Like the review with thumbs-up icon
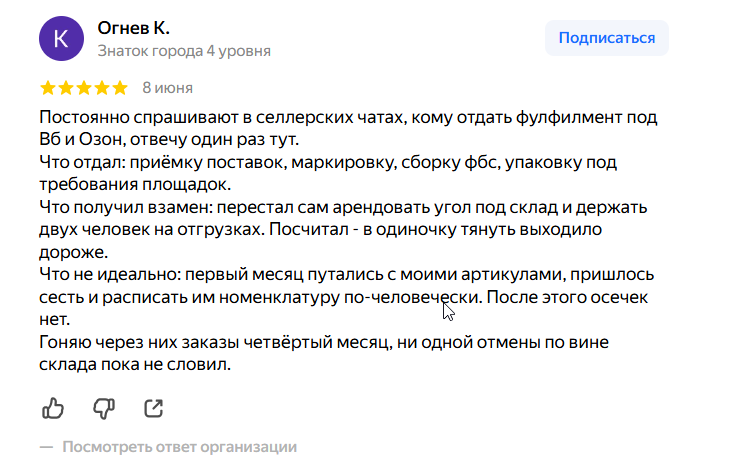 pos(53,408)
